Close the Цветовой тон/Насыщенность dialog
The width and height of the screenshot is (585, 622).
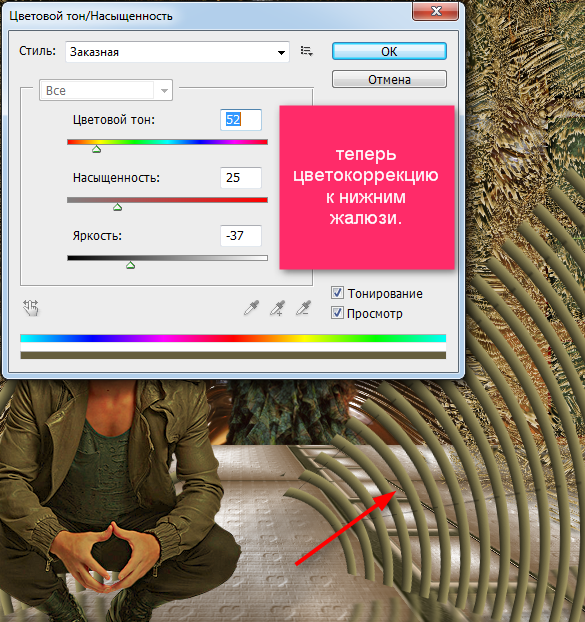[x=435, y=11]
